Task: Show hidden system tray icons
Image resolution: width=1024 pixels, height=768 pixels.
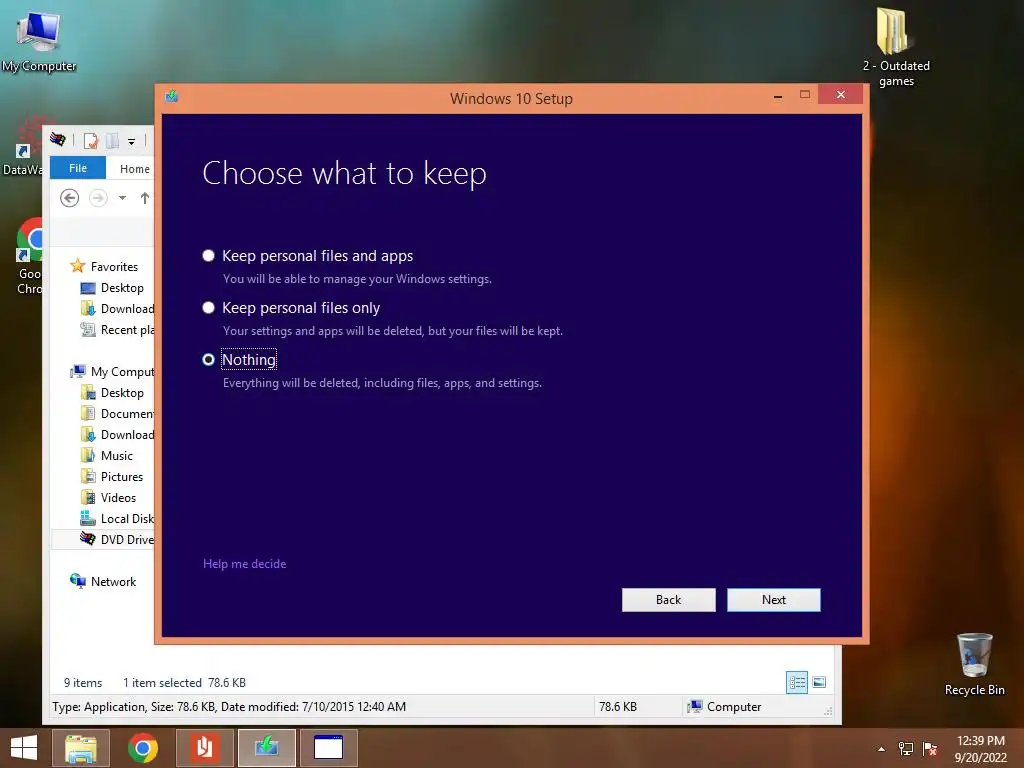Action: click(881, 749)
